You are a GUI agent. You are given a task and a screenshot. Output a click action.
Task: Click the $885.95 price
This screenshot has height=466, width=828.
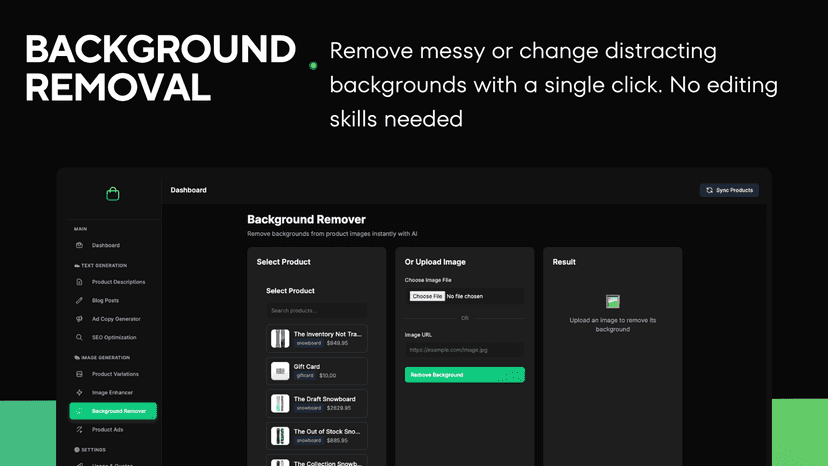coord(337,440)
